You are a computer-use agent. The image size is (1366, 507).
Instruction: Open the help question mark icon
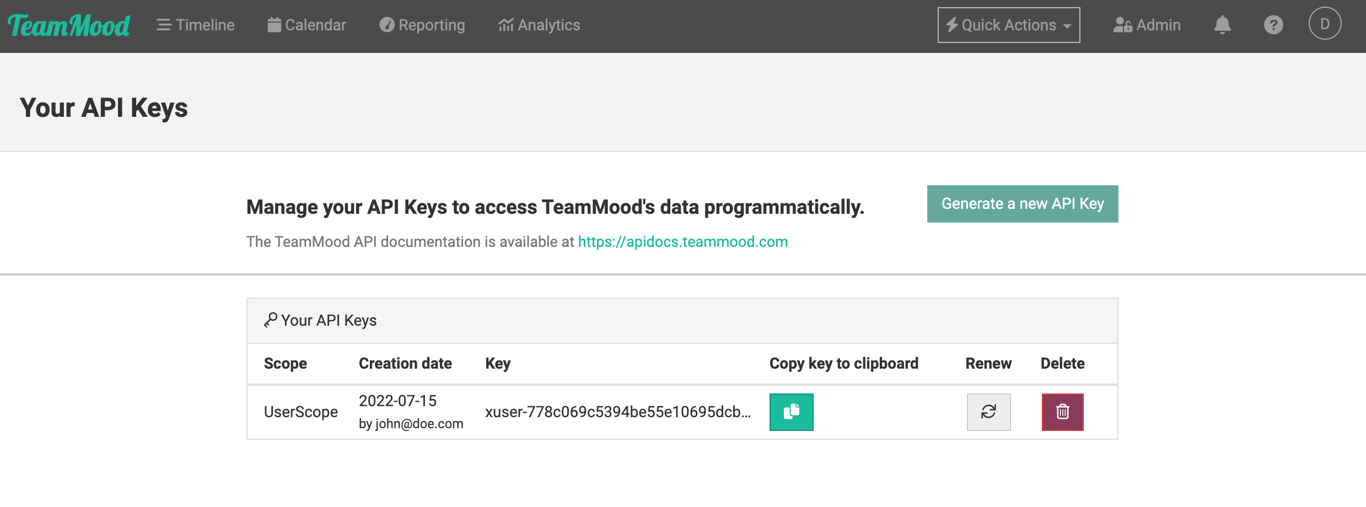tap(1273, 25)
